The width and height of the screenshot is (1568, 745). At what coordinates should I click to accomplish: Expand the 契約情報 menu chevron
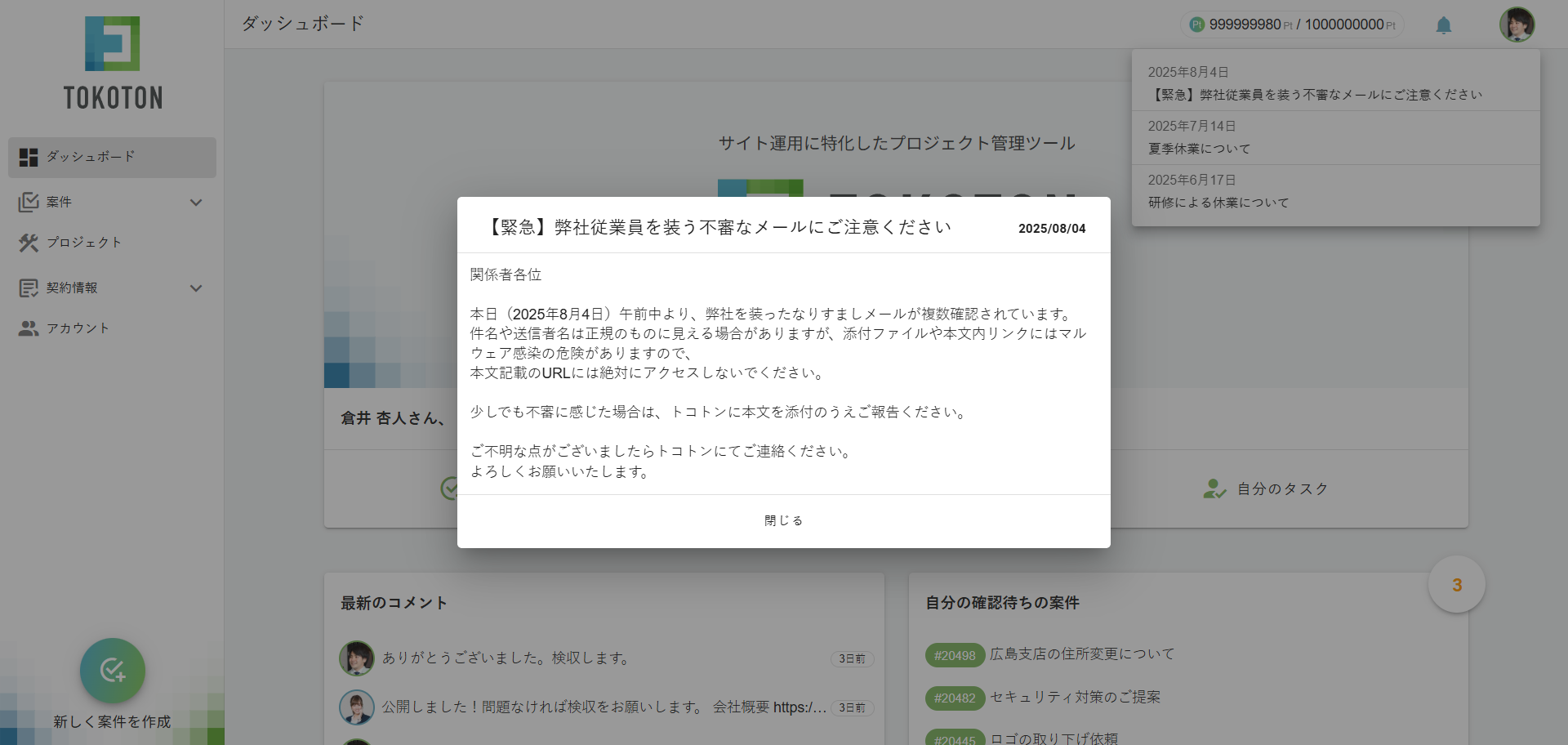(x=196, y=288)
